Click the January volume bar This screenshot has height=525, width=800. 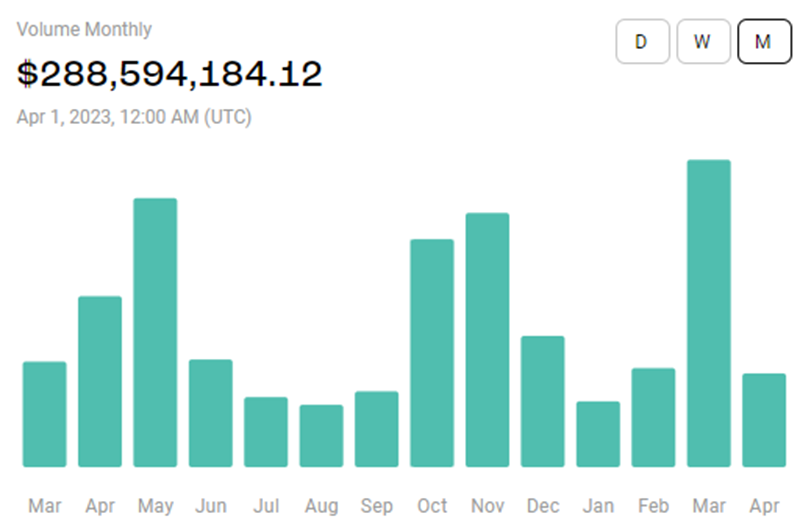[x=598, y=434]
